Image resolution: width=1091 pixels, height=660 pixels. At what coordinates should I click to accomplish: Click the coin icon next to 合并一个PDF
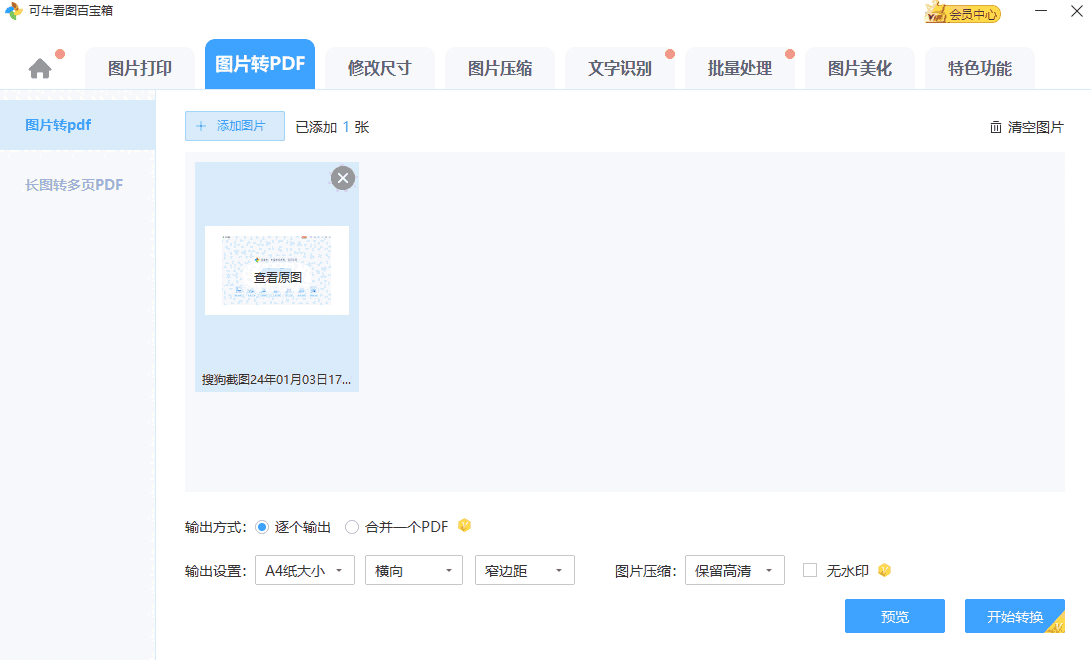pyautogui.click(x=463, y=526)
